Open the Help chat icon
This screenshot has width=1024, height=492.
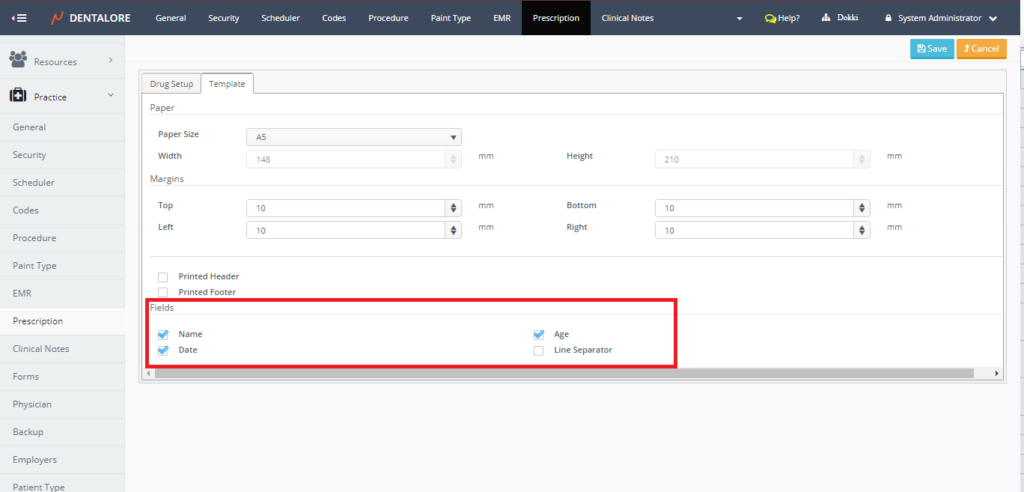(x=769, y=18)
